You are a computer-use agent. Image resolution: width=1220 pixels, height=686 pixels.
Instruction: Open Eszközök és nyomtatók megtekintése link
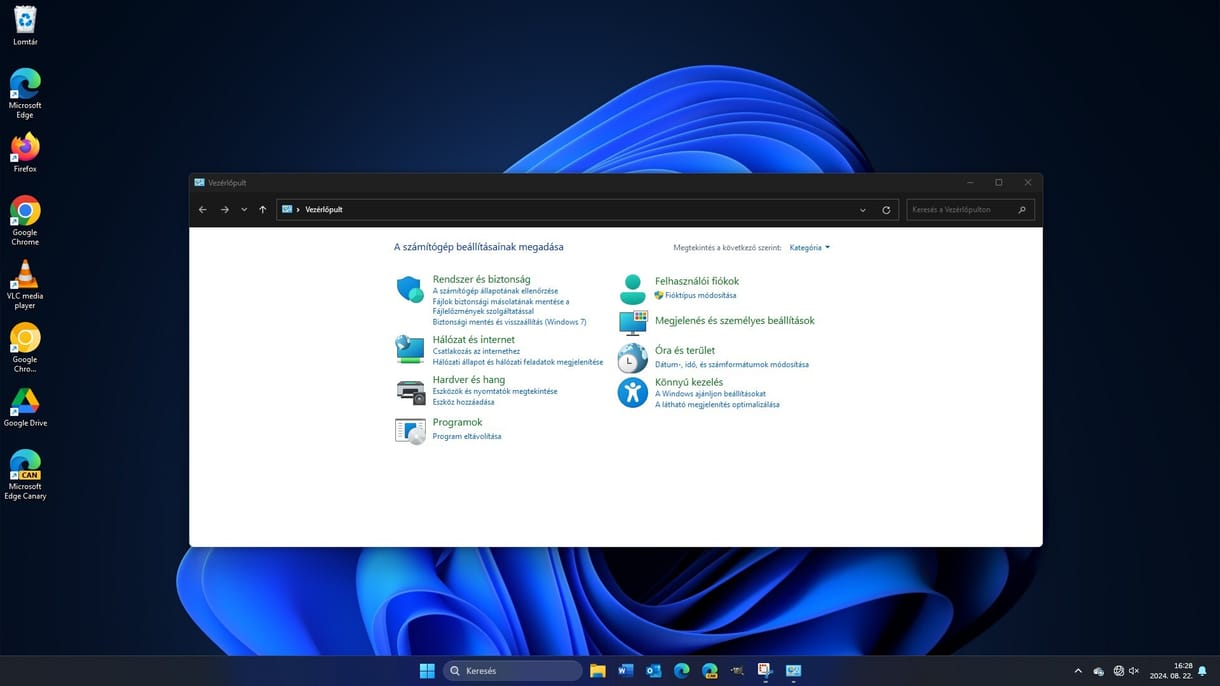tap(495, 391)
